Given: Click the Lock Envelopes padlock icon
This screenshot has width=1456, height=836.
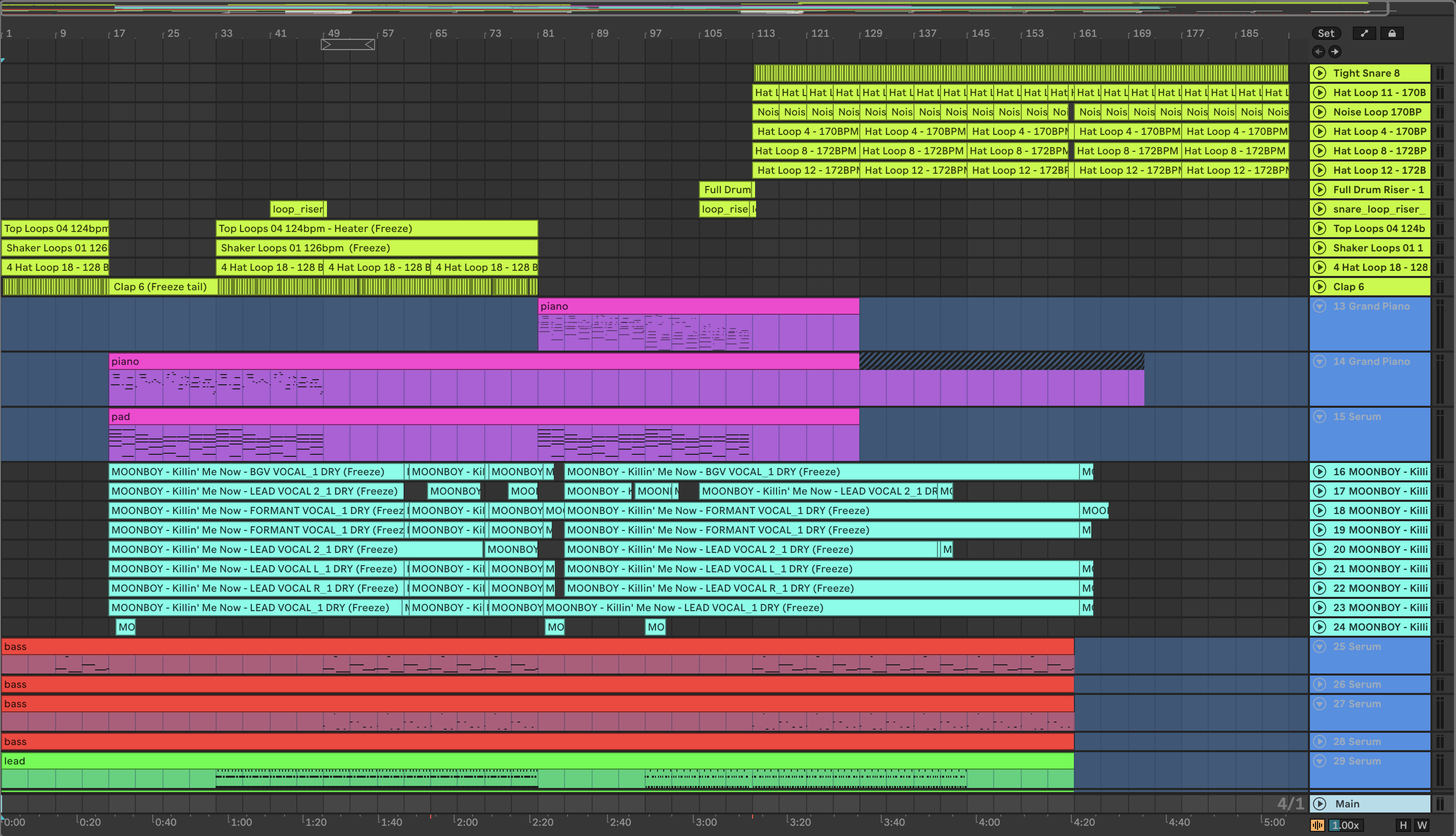Looking at the screenshot, I should pos(1392,33).
